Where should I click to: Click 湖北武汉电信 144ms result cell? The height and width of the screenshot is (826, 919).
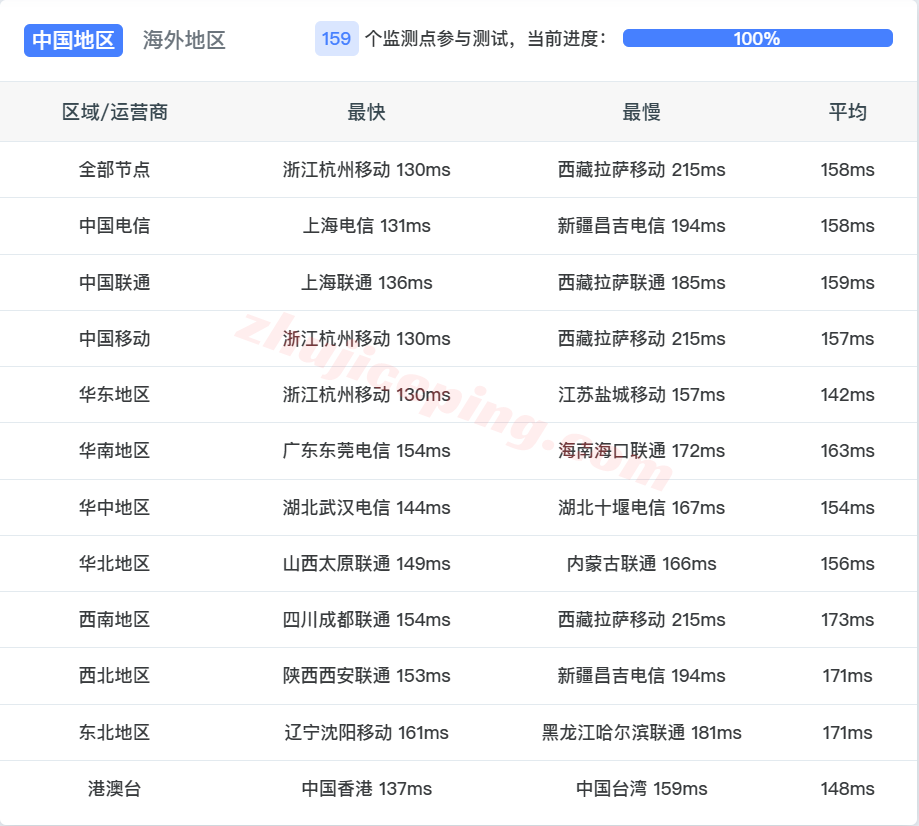coord(366,507)
